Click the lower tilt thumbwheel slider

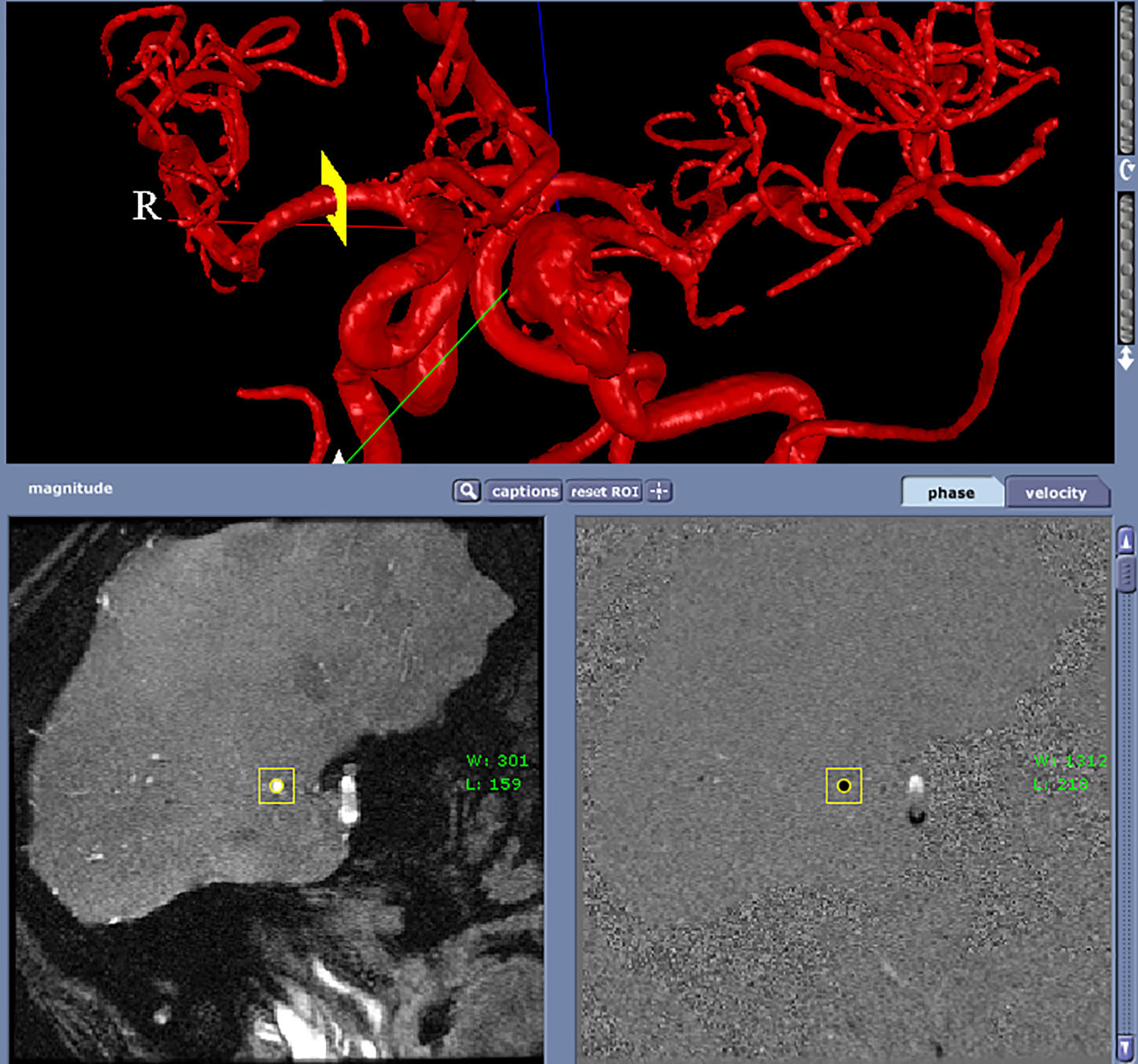click(x=1127, y=267)
